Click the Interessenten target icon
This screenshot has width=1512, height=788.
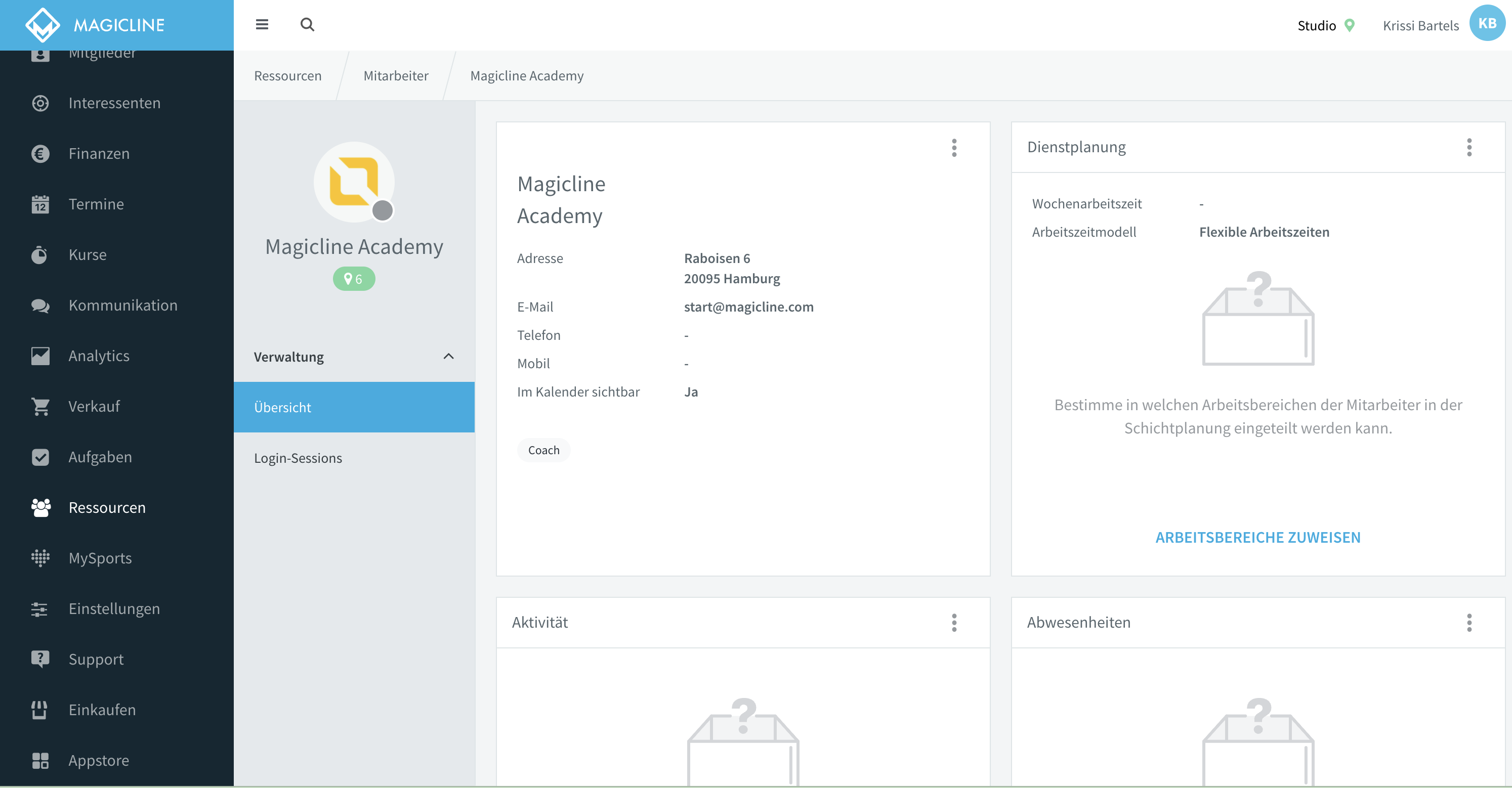pos(40,103)
